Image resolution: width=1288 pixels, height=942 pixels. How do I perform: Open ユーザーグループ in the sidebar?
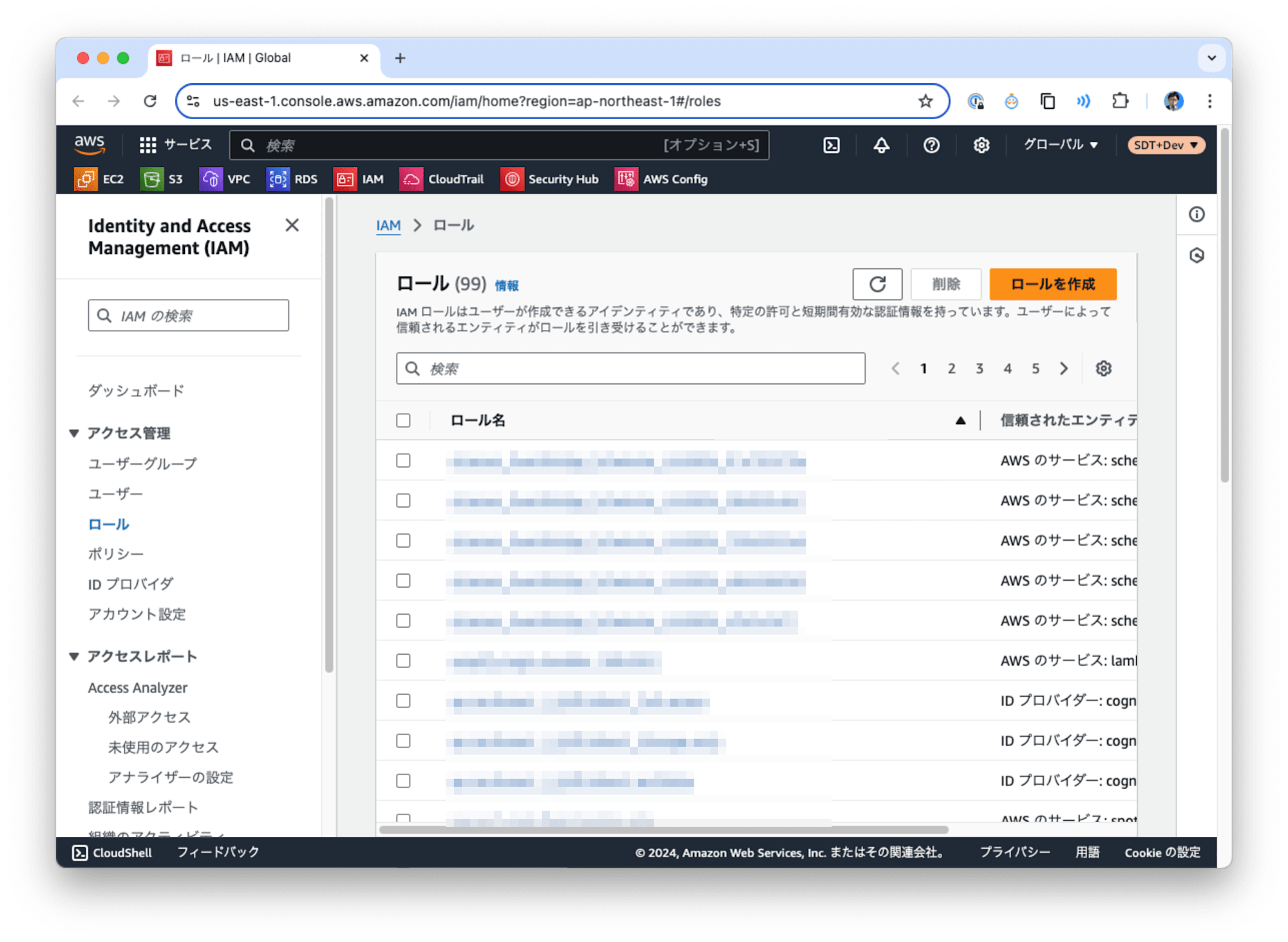click(142, 464)
